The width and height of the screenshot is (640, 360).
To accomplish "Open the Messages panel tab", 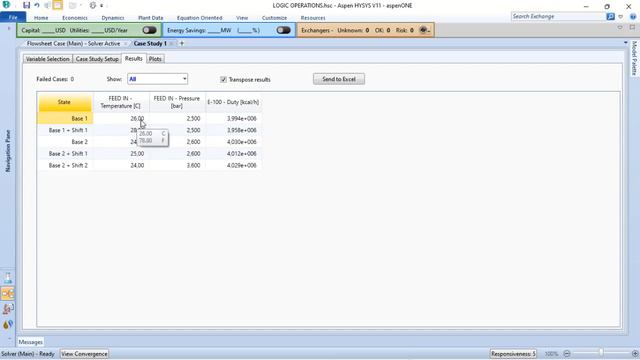I will pos(31,342).
